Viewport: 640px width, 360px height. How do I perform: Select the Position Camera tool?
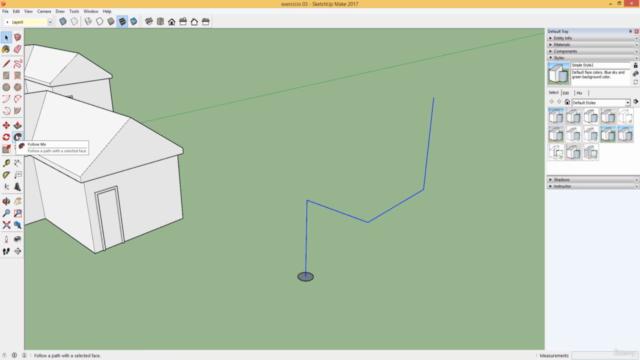pos(6,240)
